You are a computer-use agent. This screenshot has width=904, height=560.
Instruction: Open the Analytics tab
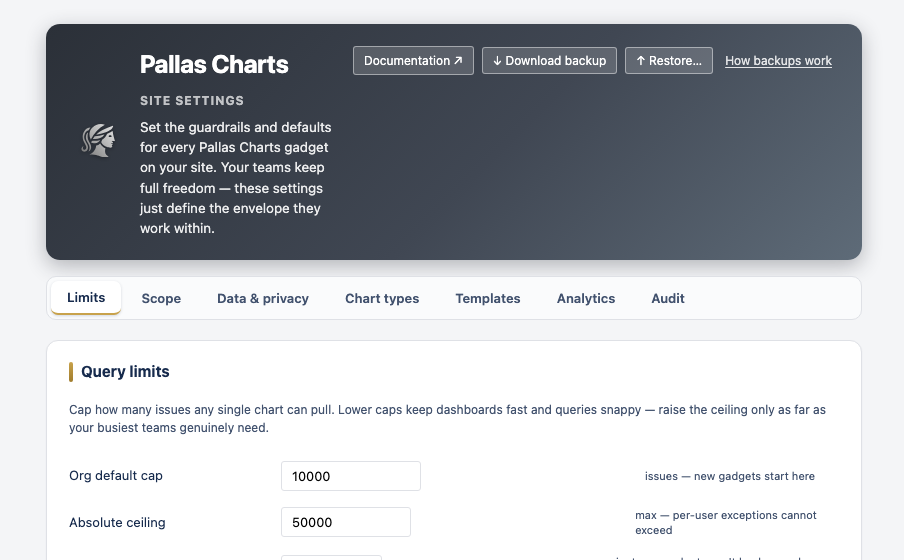[586, 298]
